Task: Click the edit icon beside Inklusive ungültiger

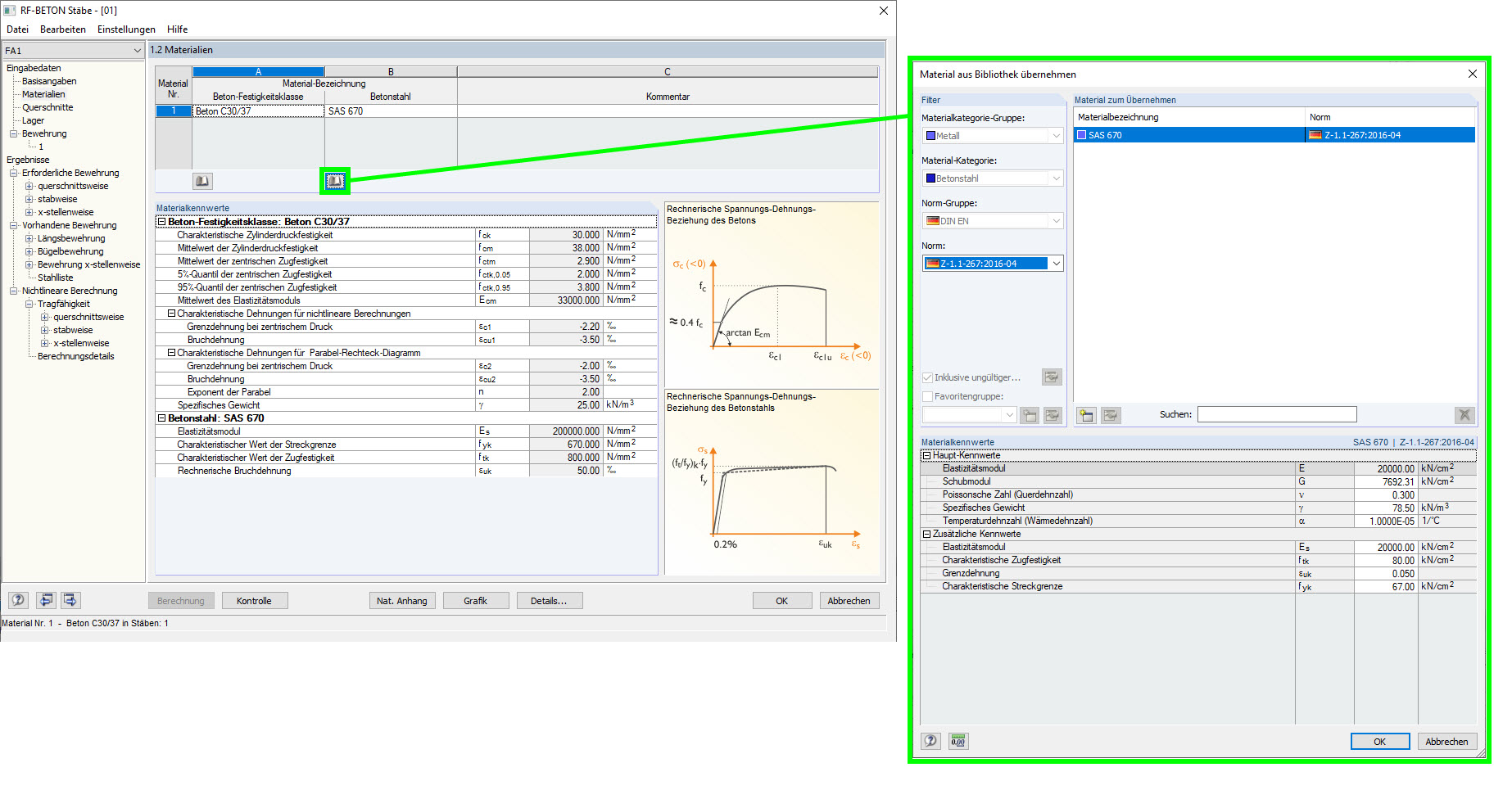Action: pyautogui.click(x=1052, y=377)
